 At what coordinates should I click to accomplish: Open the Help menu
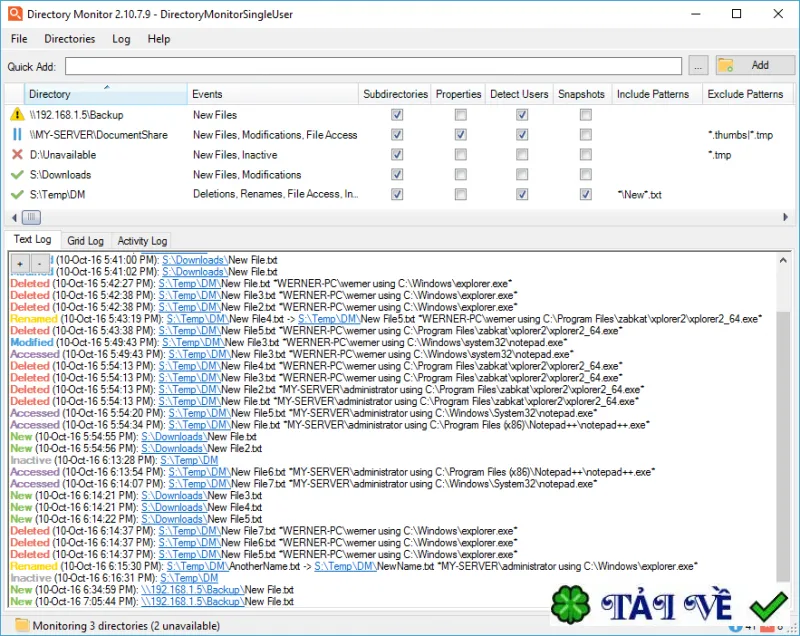point(159,39)
